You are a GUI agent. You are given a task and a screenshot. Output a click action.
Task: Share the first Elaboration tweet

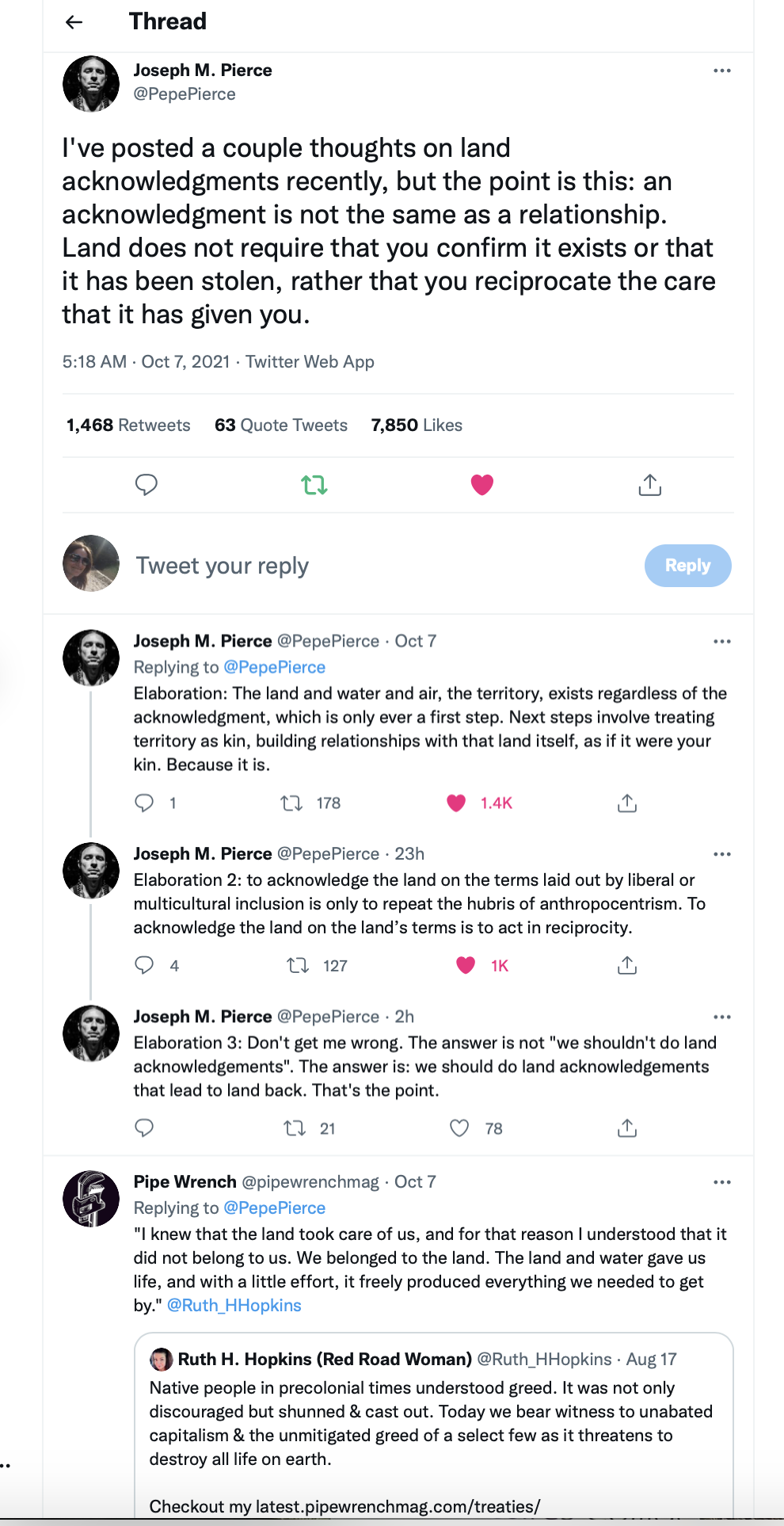tap(626, 803)
